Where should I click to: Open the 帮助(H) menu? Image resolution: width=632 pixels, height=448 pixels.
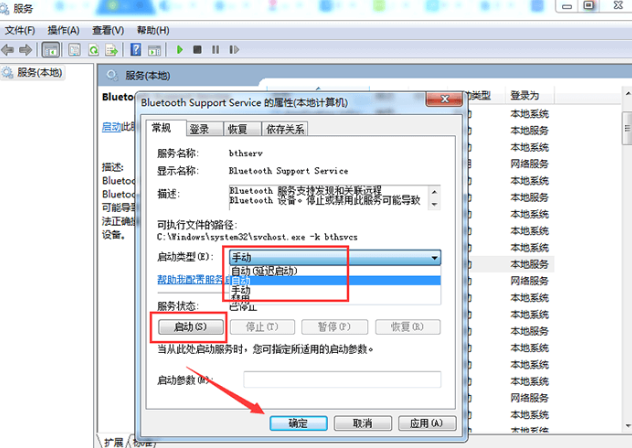[153, 30]
